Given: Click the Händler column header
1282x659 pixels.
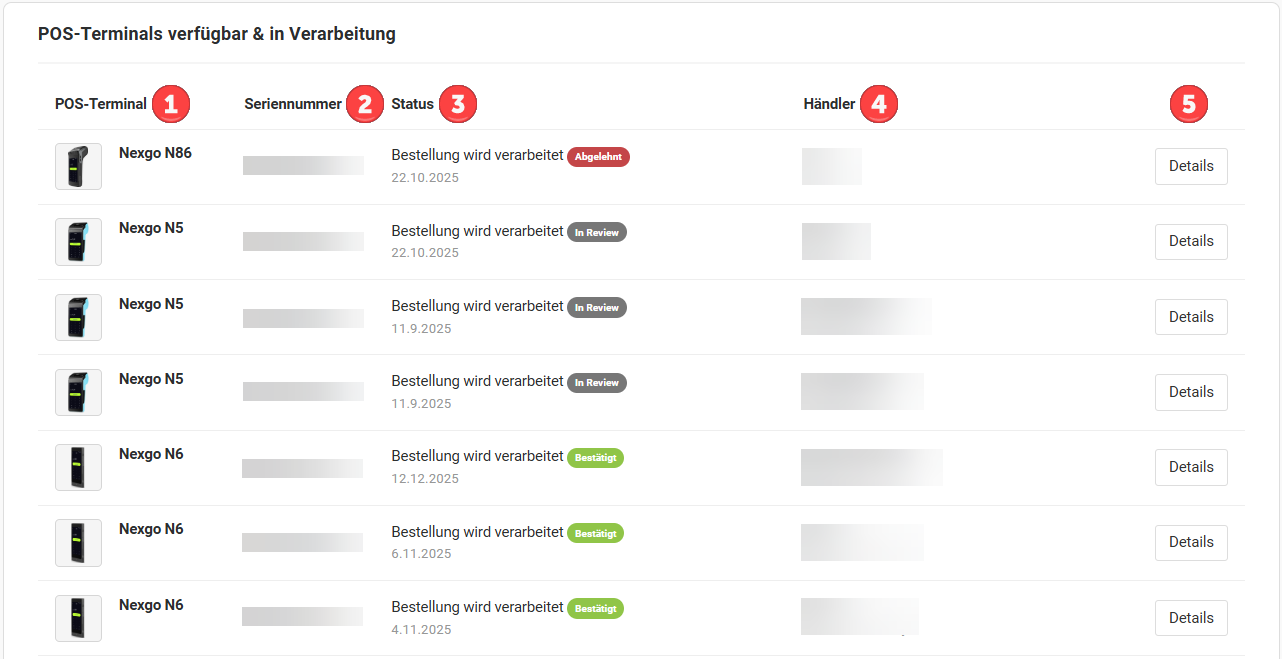Looking at the screenshot, I should coord(829,103).
